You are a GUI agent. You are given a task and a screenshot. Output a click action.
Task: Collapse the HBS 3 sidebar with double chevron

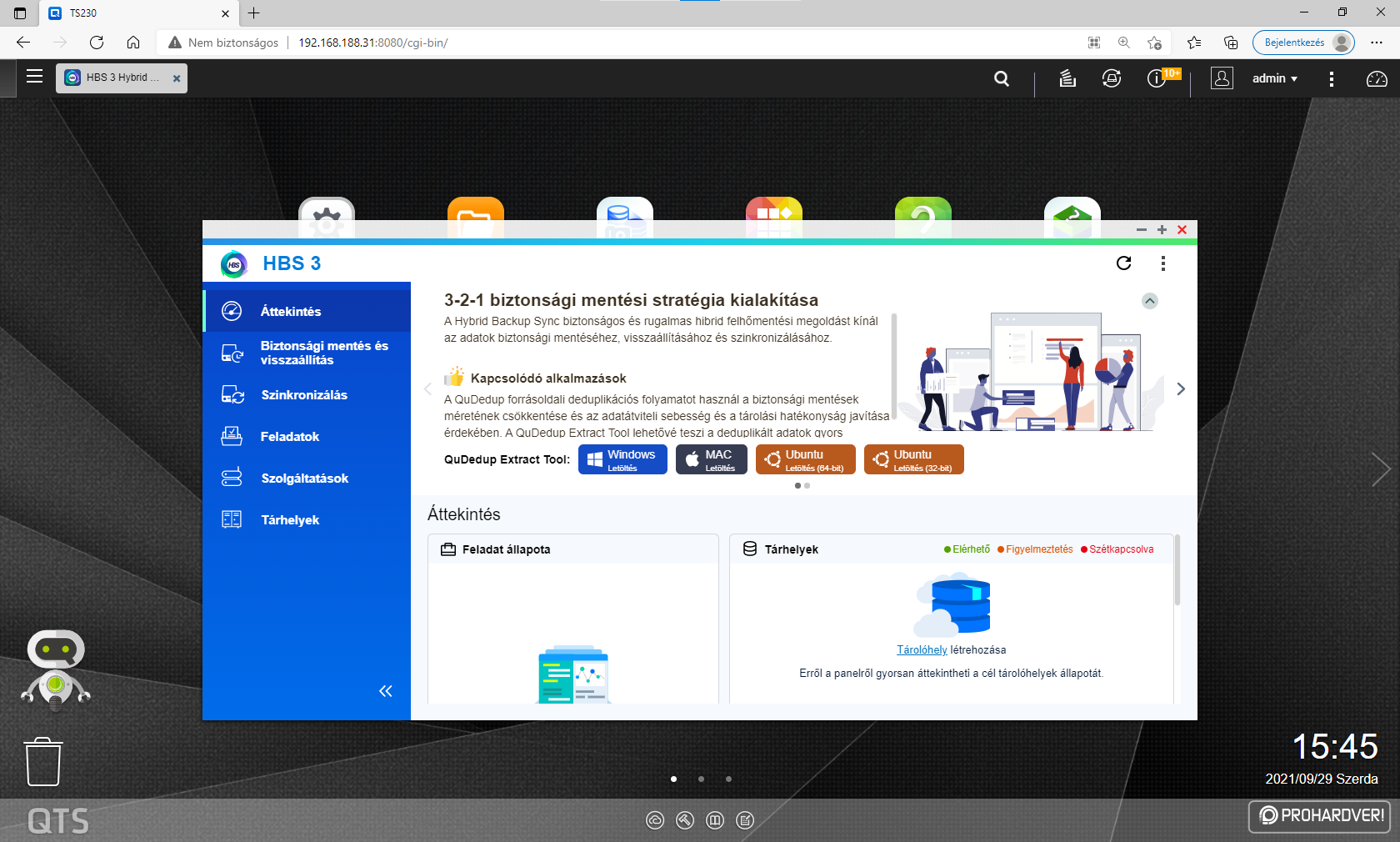(x=386, y=690)
